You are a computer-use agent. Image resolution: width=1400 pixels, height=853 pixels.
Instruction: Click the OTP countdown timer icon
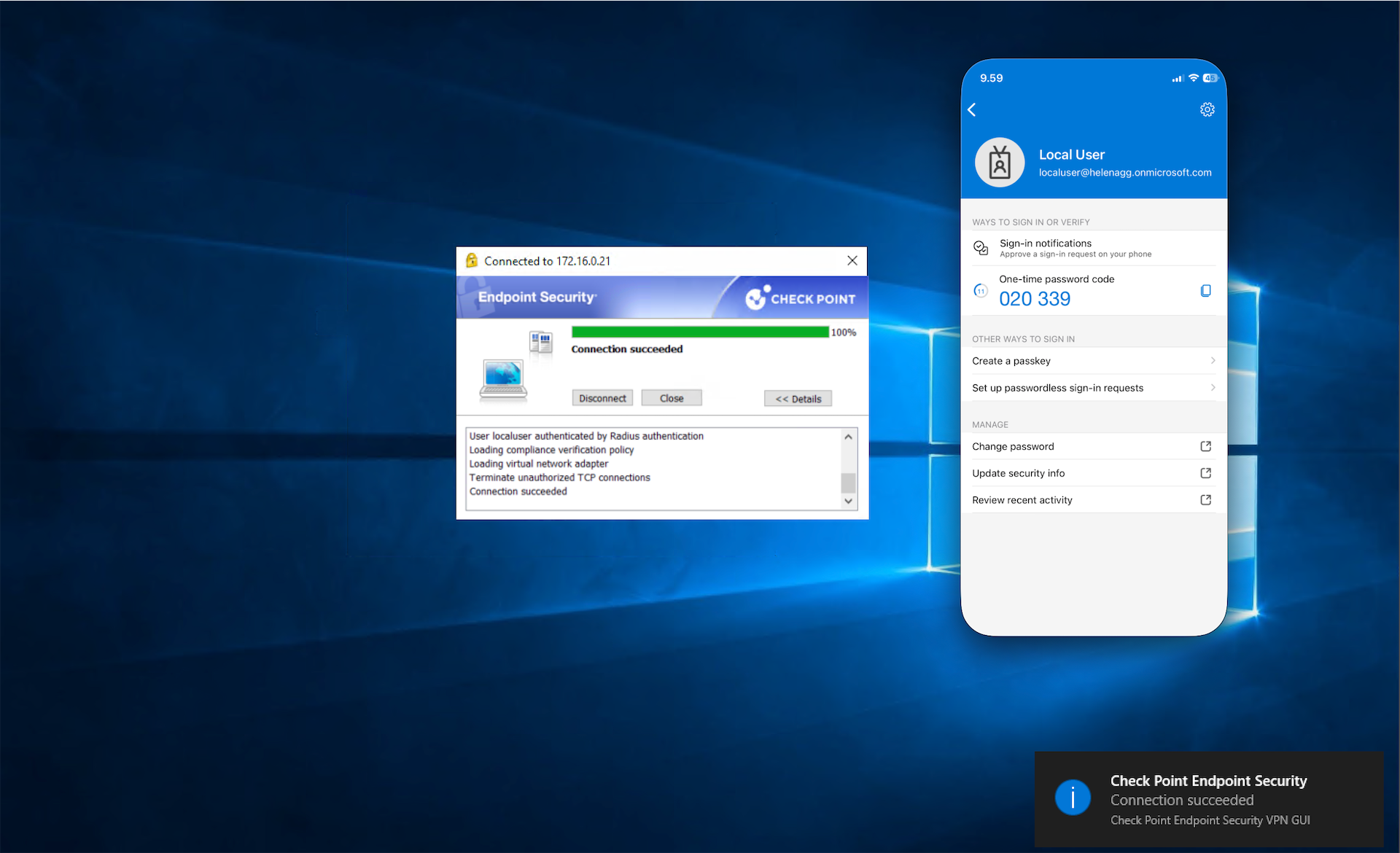tap(981, 291)
